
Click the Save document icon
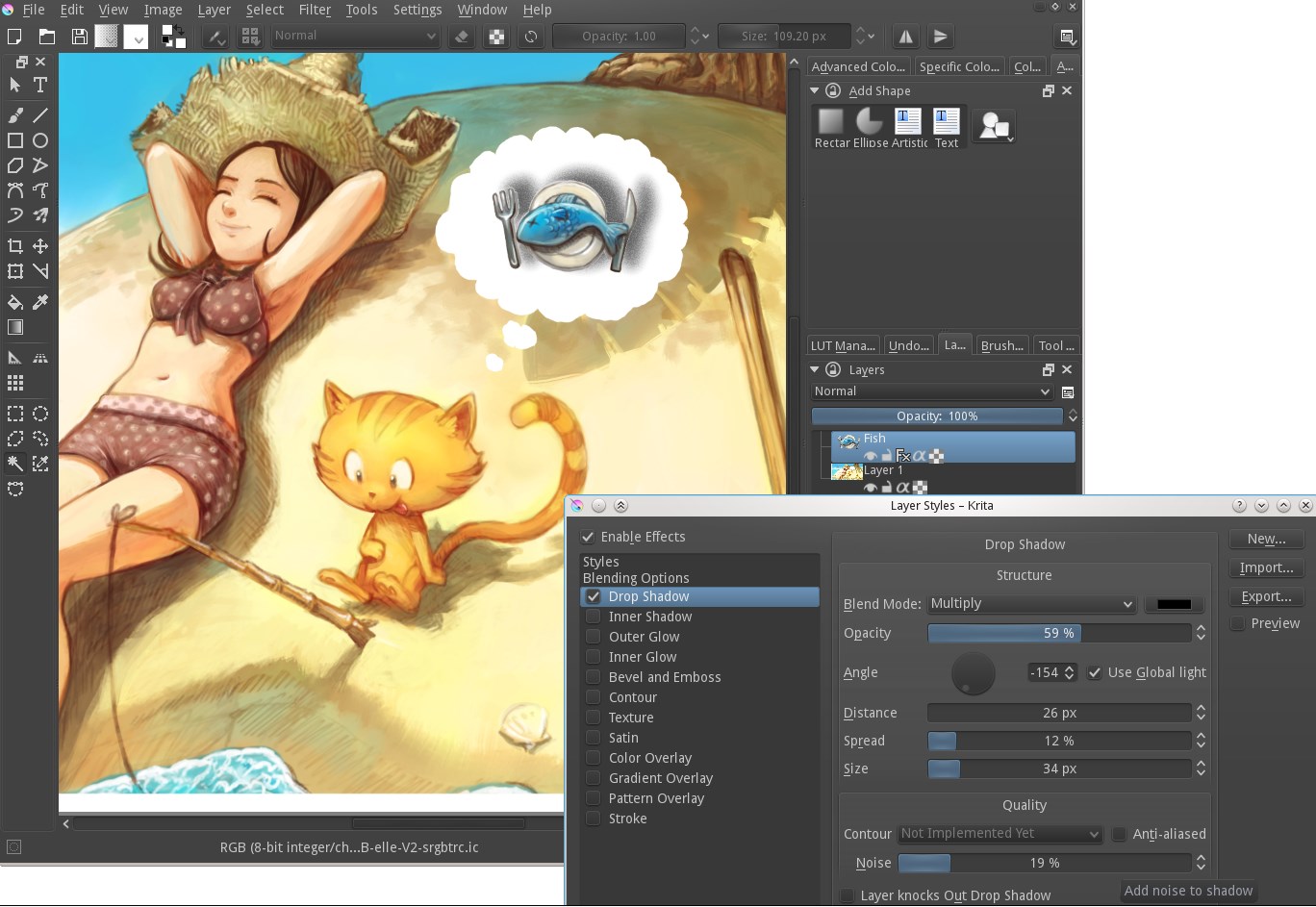[79, 37]
